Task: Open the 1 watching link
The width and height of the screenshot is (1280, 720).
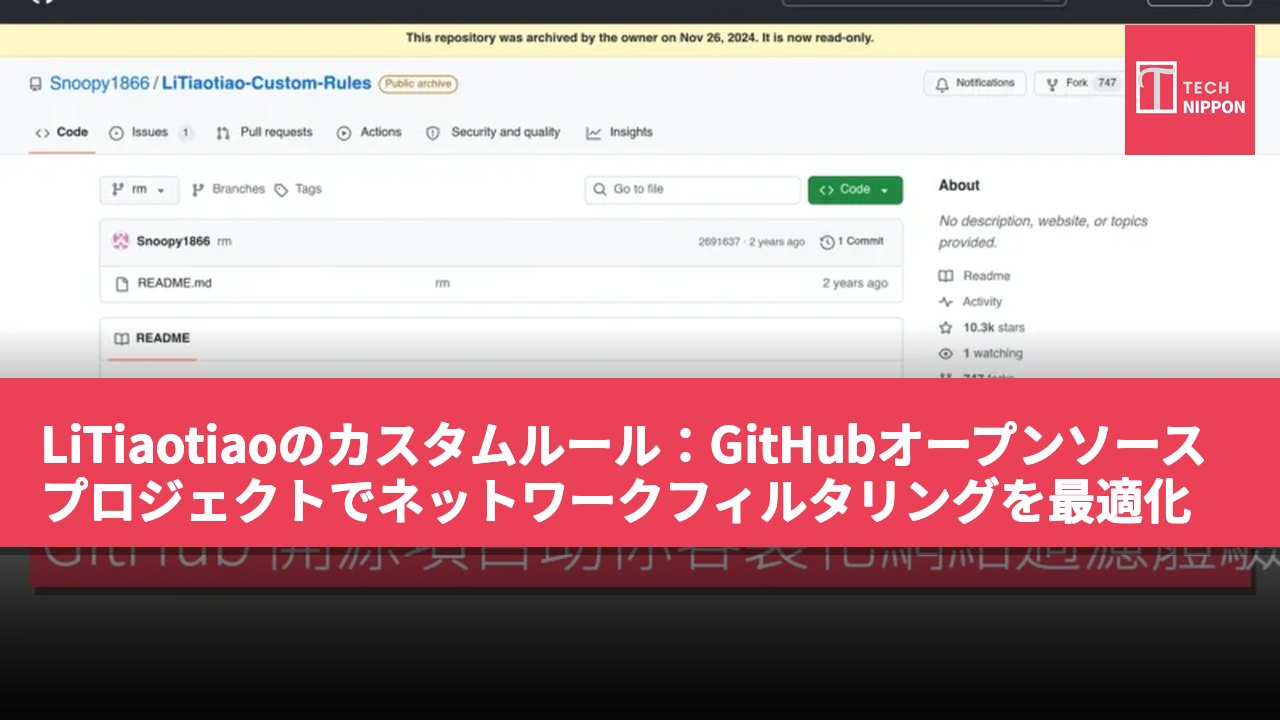Action: (981, 354)
